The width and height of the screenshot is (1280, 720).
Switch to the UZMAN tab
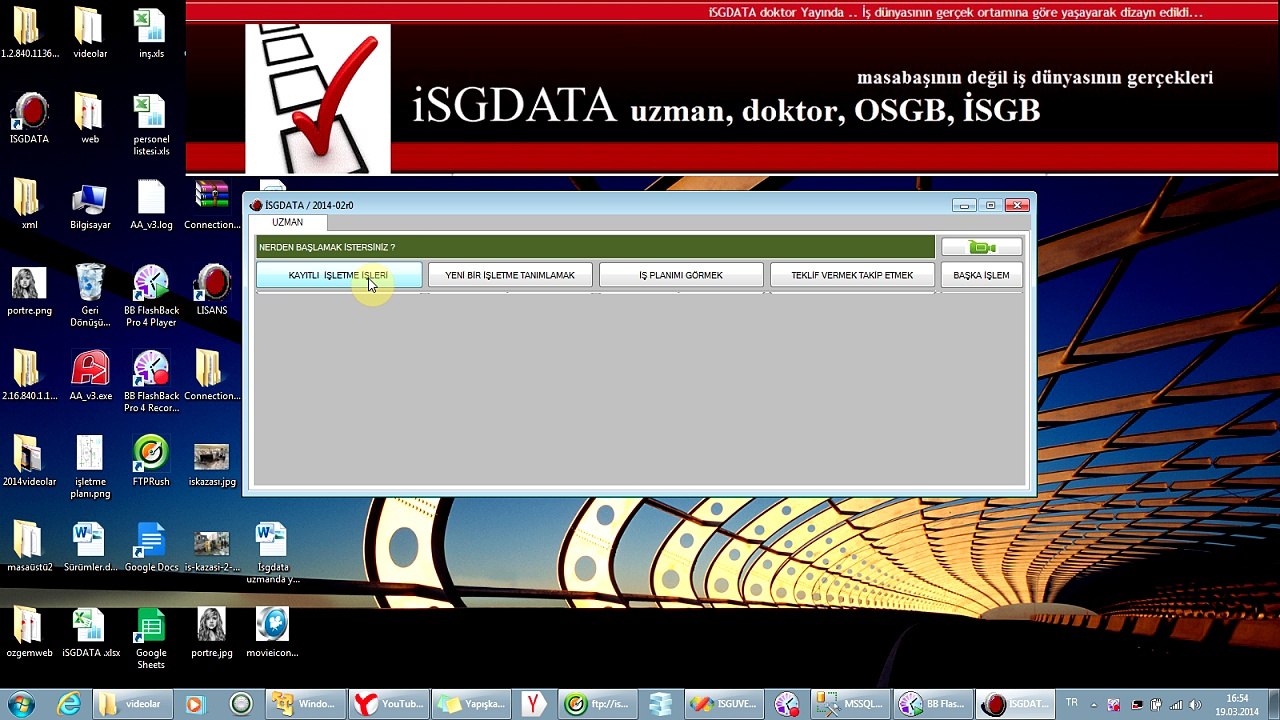pos(287,223)
